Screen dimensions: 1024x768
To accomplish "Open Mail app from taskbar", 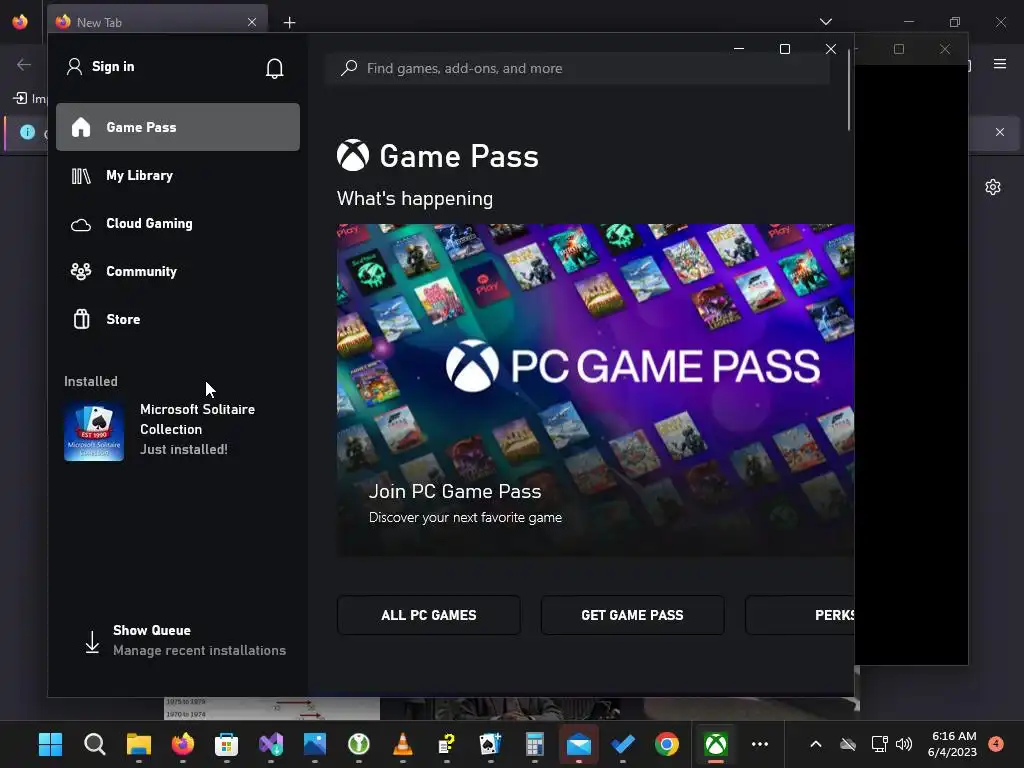I will pos(579,744).
